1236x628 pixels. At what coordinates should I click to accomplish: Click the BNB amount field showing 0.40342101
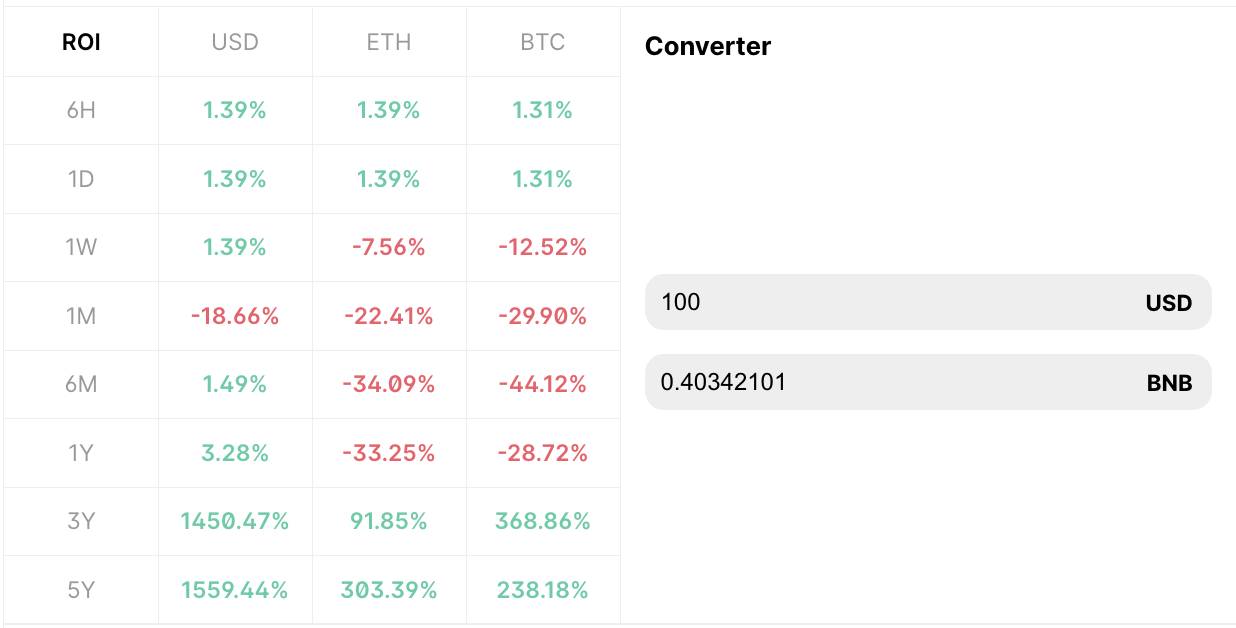click(928, 382)
